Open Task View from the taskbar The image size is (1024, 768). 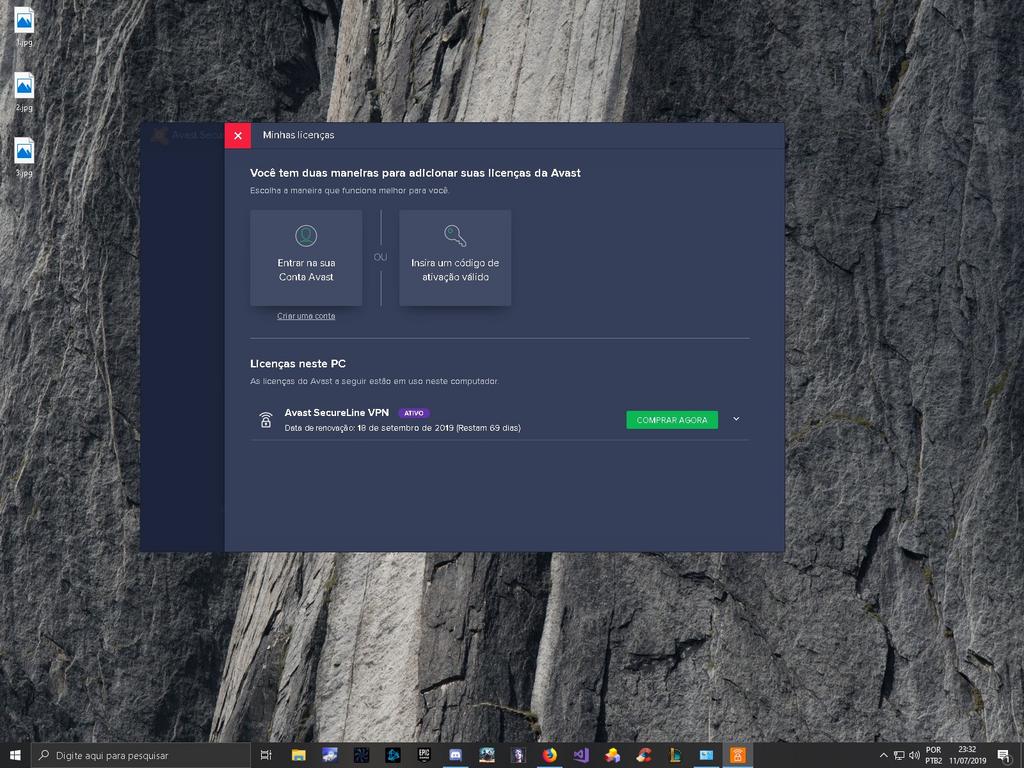click(x=266, y=755)
